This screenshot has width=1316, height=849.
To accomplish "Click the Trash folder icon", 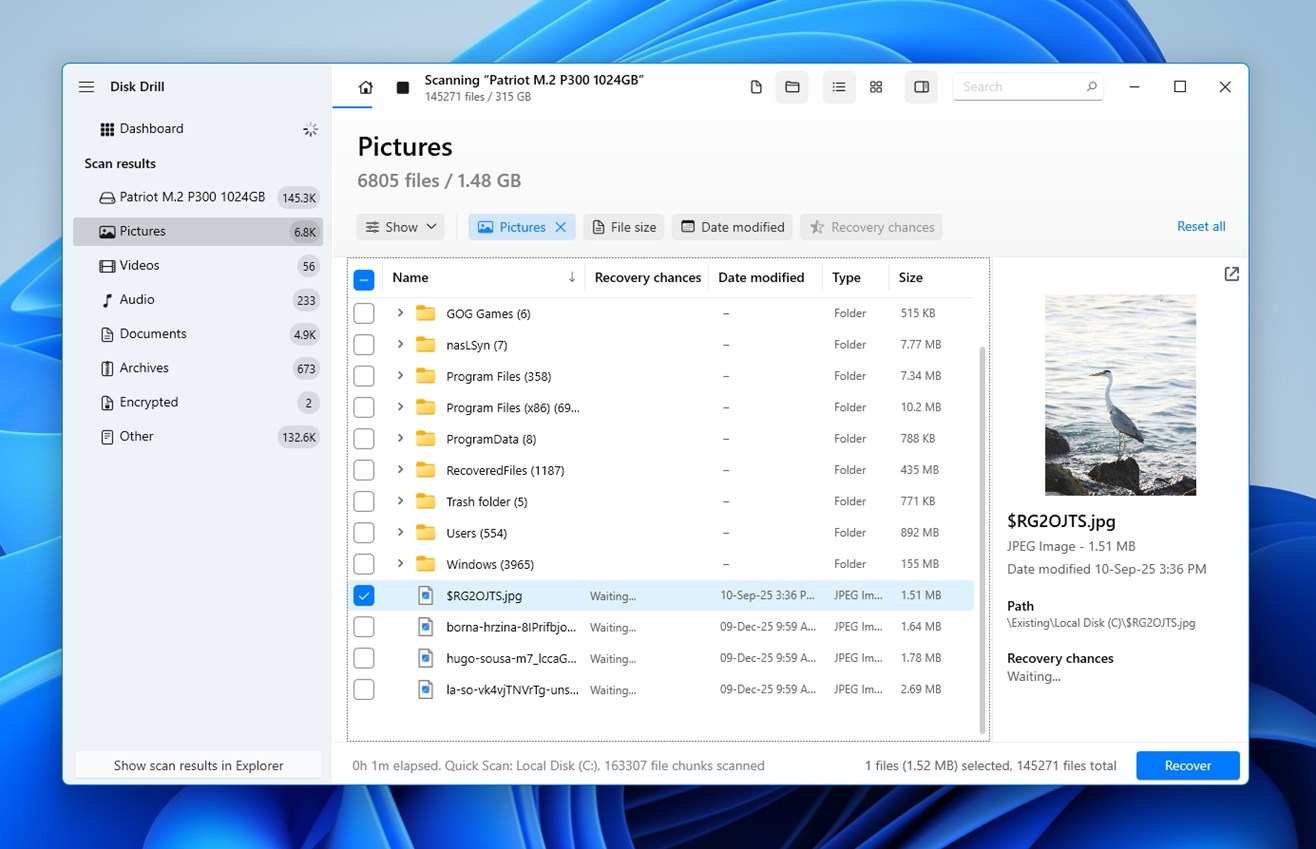I will pyautogui.click(x=426, y=501).
